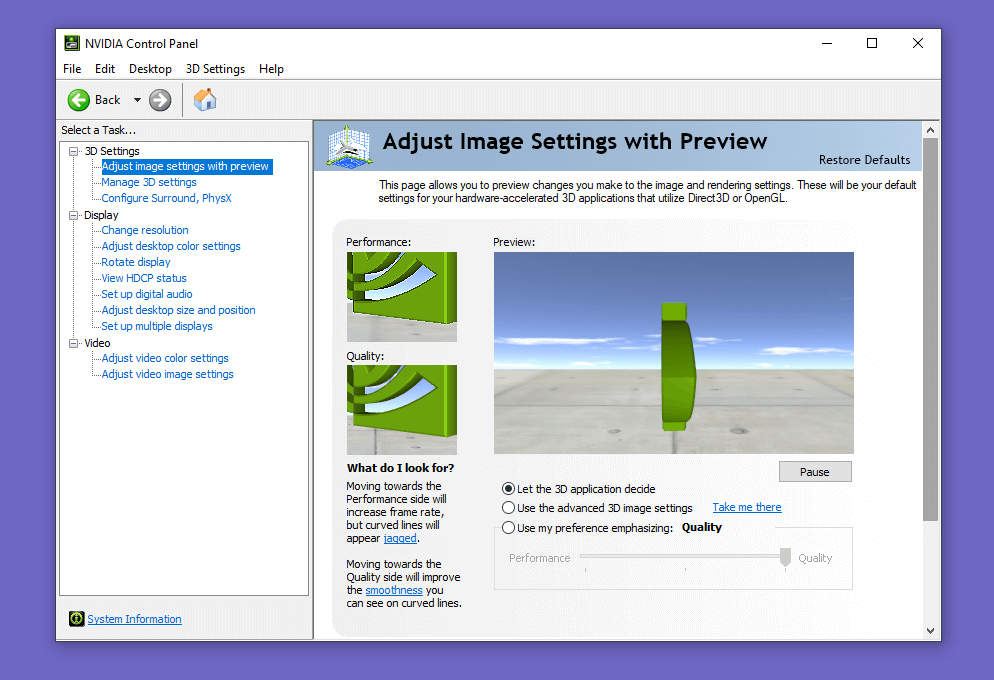Open Rotate display
The image size is (994, 680).
click(x=136, y=262)
